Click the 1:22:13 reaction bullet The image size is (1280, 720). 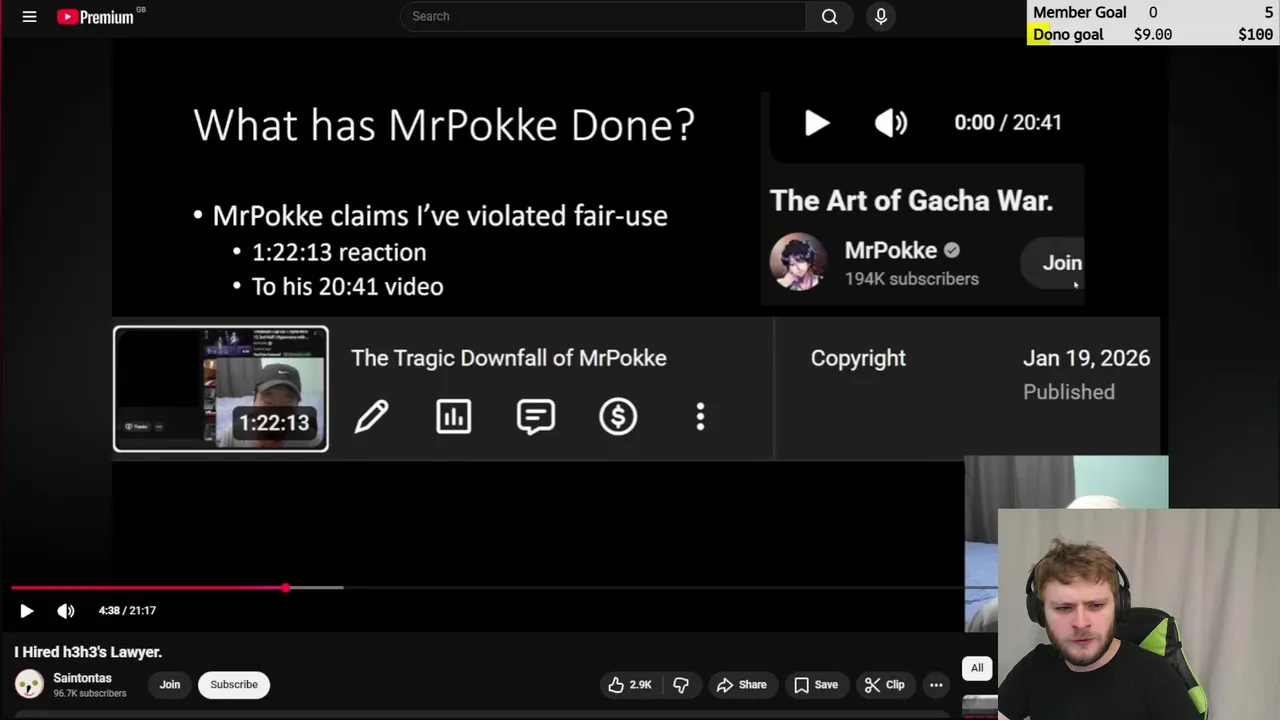(x=339, y=252)
